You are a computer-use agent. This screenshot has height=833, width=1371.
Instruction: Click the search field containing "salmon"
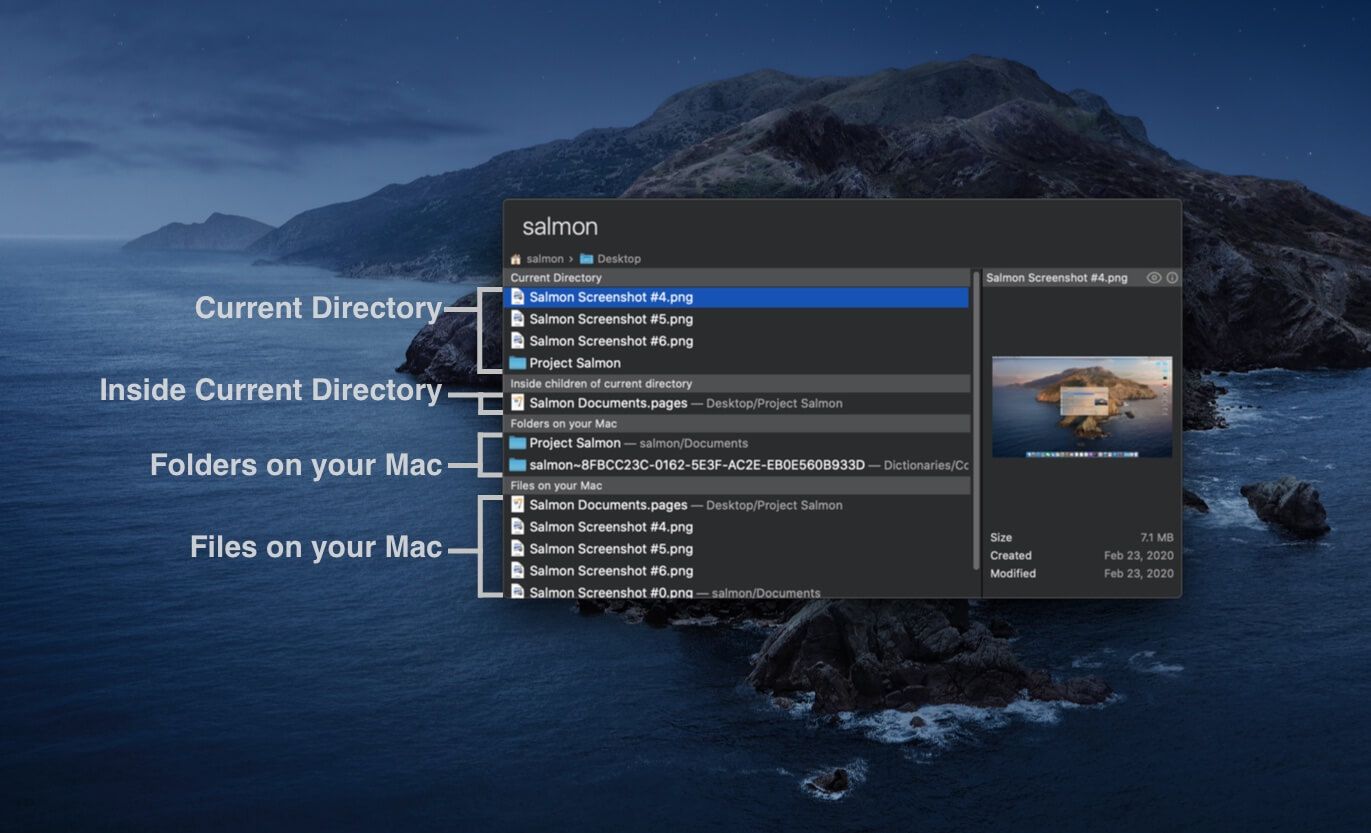point(840,227)
